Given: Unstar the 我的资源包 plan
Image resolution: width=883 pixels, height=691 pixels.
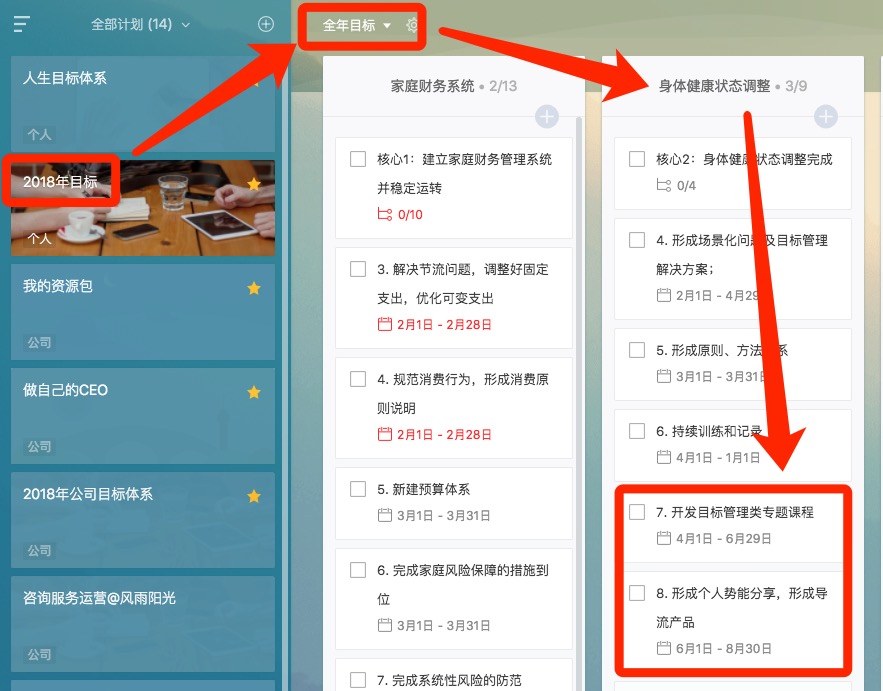Looking at the screenshot, I should tap(254, 288).
